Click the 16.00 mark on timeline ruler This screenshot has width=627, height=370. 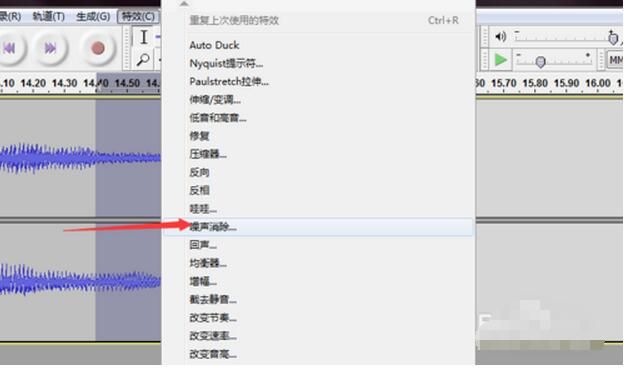point(598,83)
